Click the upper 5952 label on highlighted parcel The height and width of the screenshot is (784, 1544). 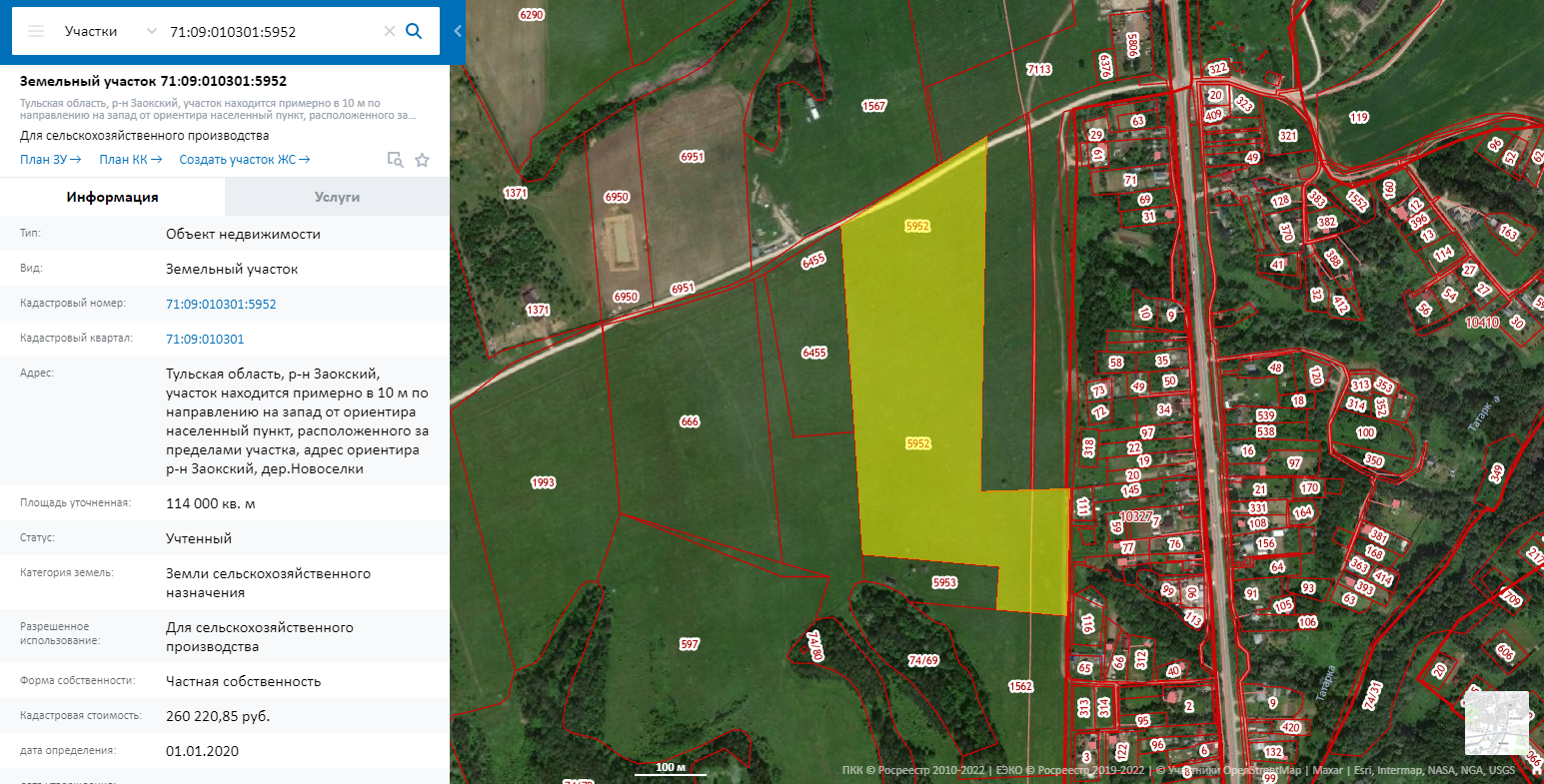point(917,226)
